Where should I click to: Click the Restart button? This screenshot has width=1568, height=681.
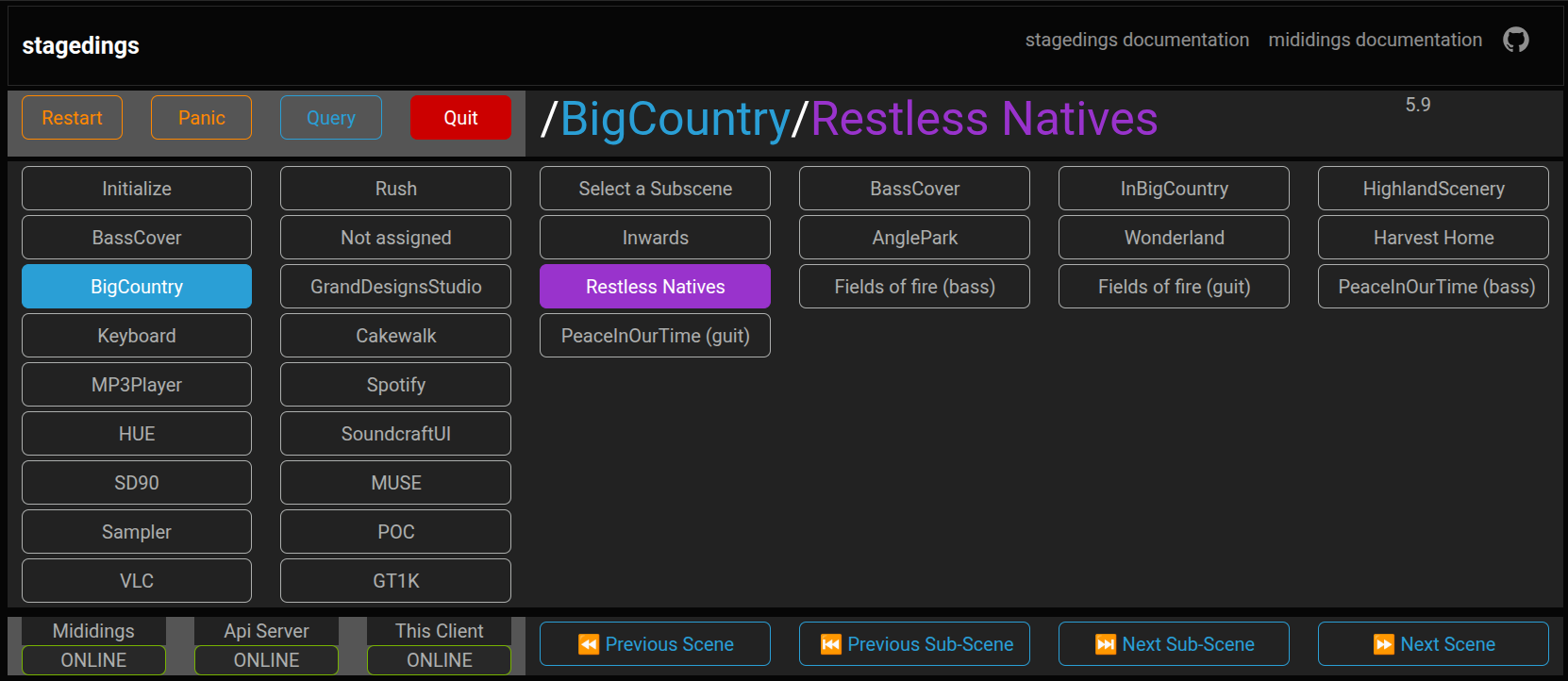point(72,118)
